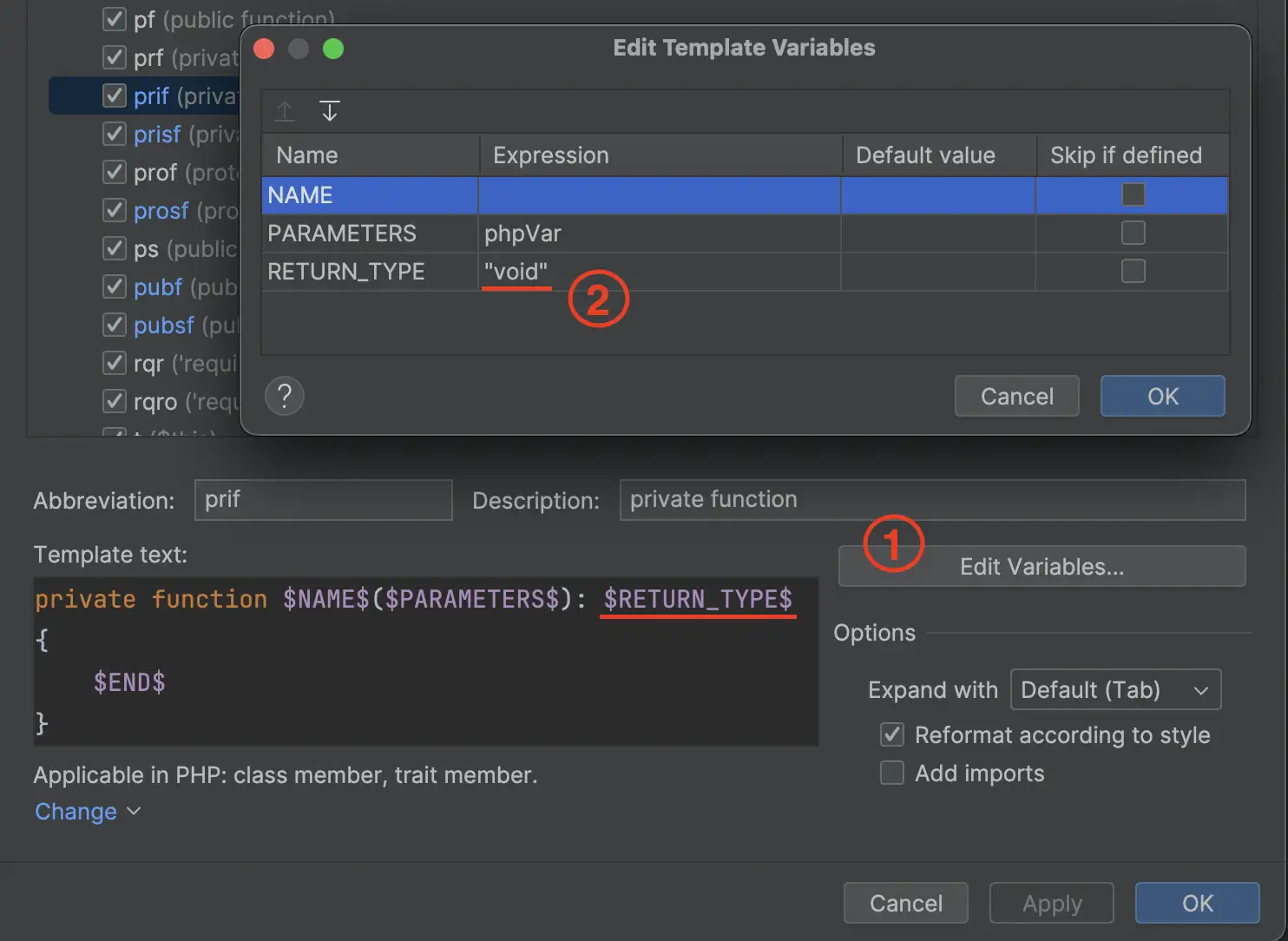The height and width of the screenshot is (941, 1288).
Task: Uncheck the prf template checkbox
Action: pyautogui.click(x=115, y=57)
